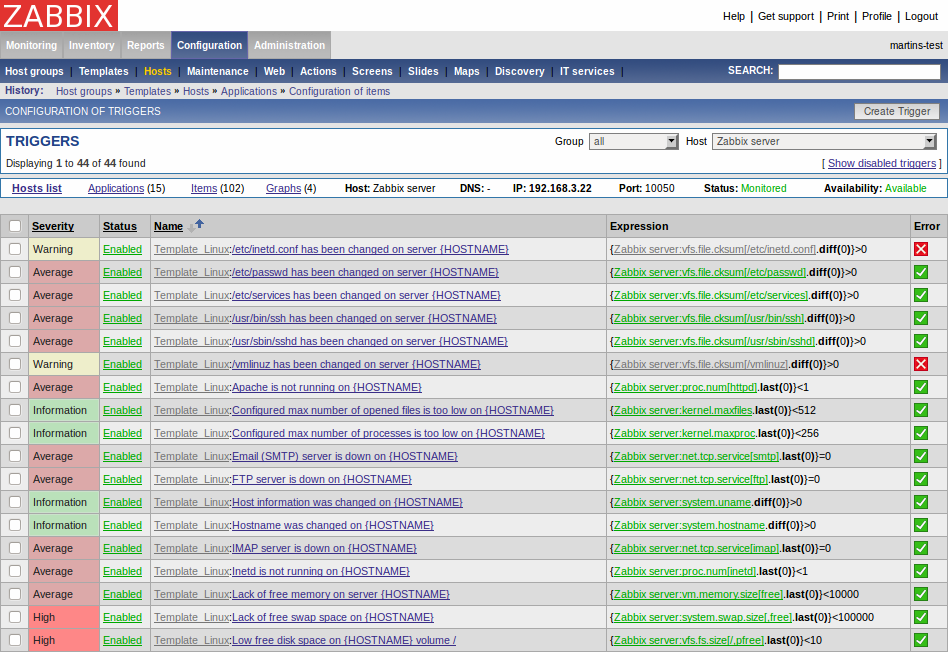Screen dimensions: 948x652
Task: Open the Host dropdown showing Zabbix server
Action: pyautogui.click(x=824, y=142)
